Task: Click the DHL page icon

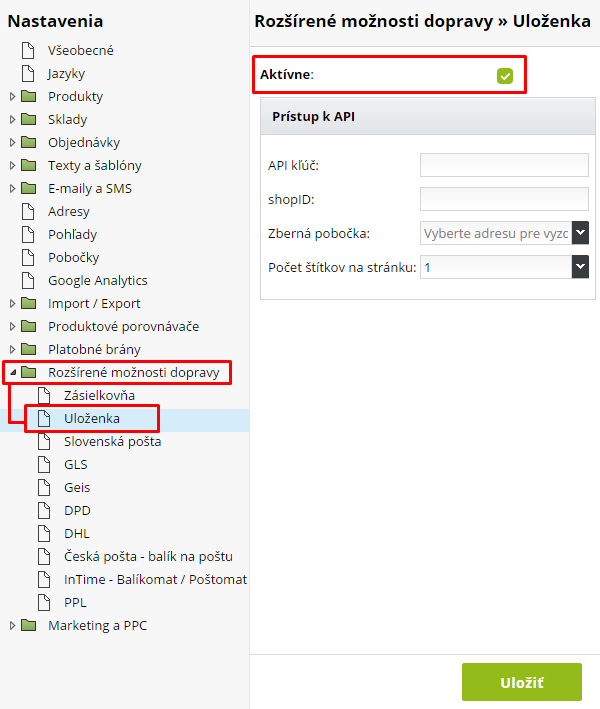Action: (44, 534)
